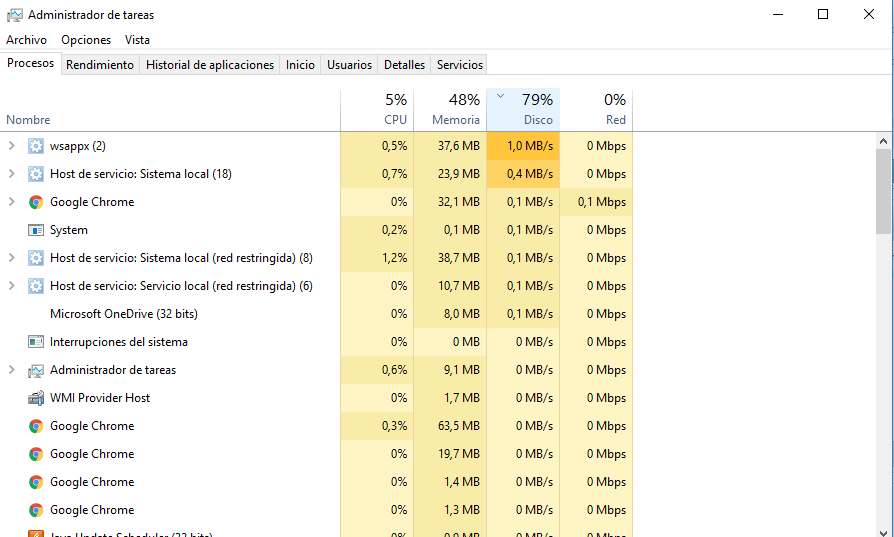Sort processes by the CPU column header

click(377, 110)
